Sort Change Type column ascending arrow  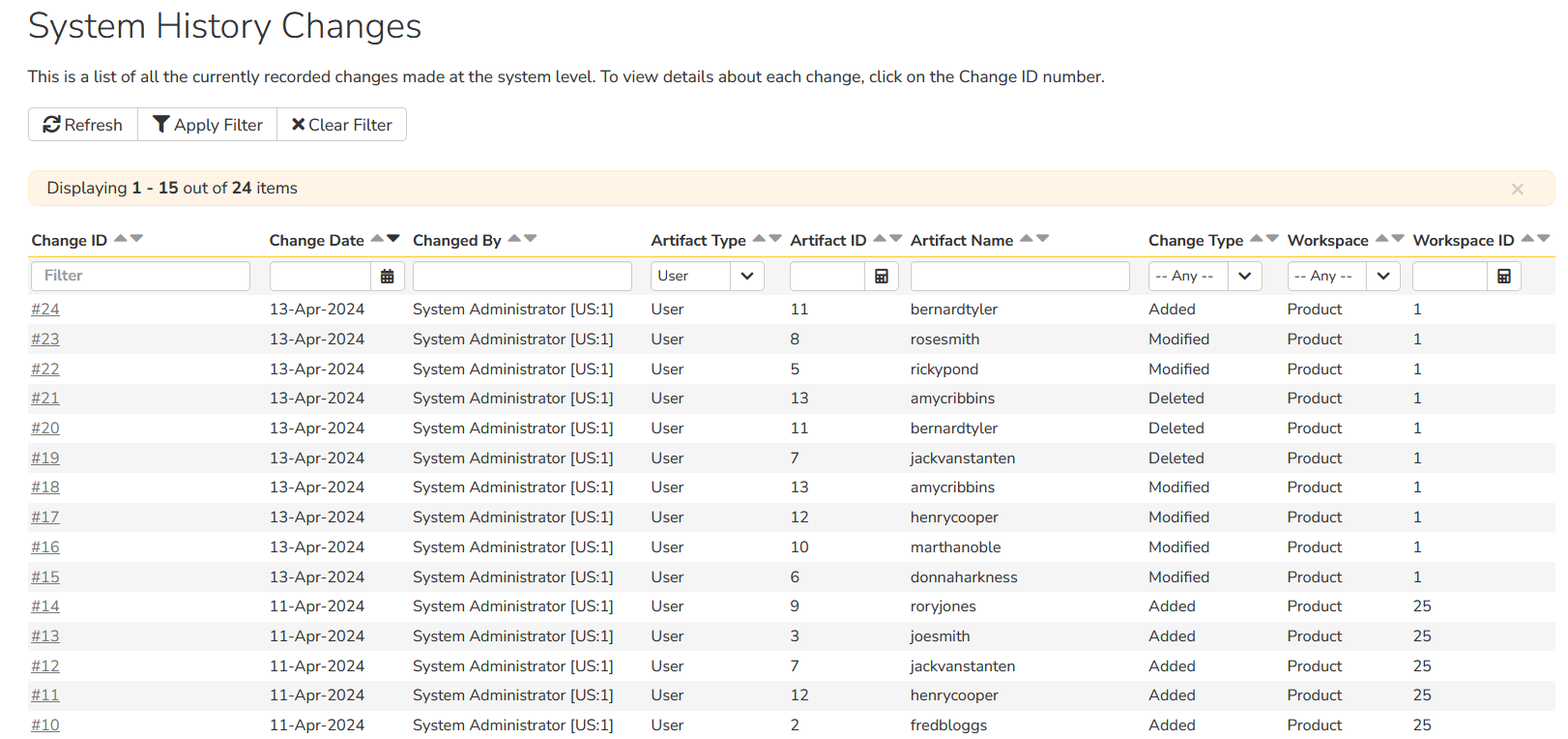coord(1256,238)
